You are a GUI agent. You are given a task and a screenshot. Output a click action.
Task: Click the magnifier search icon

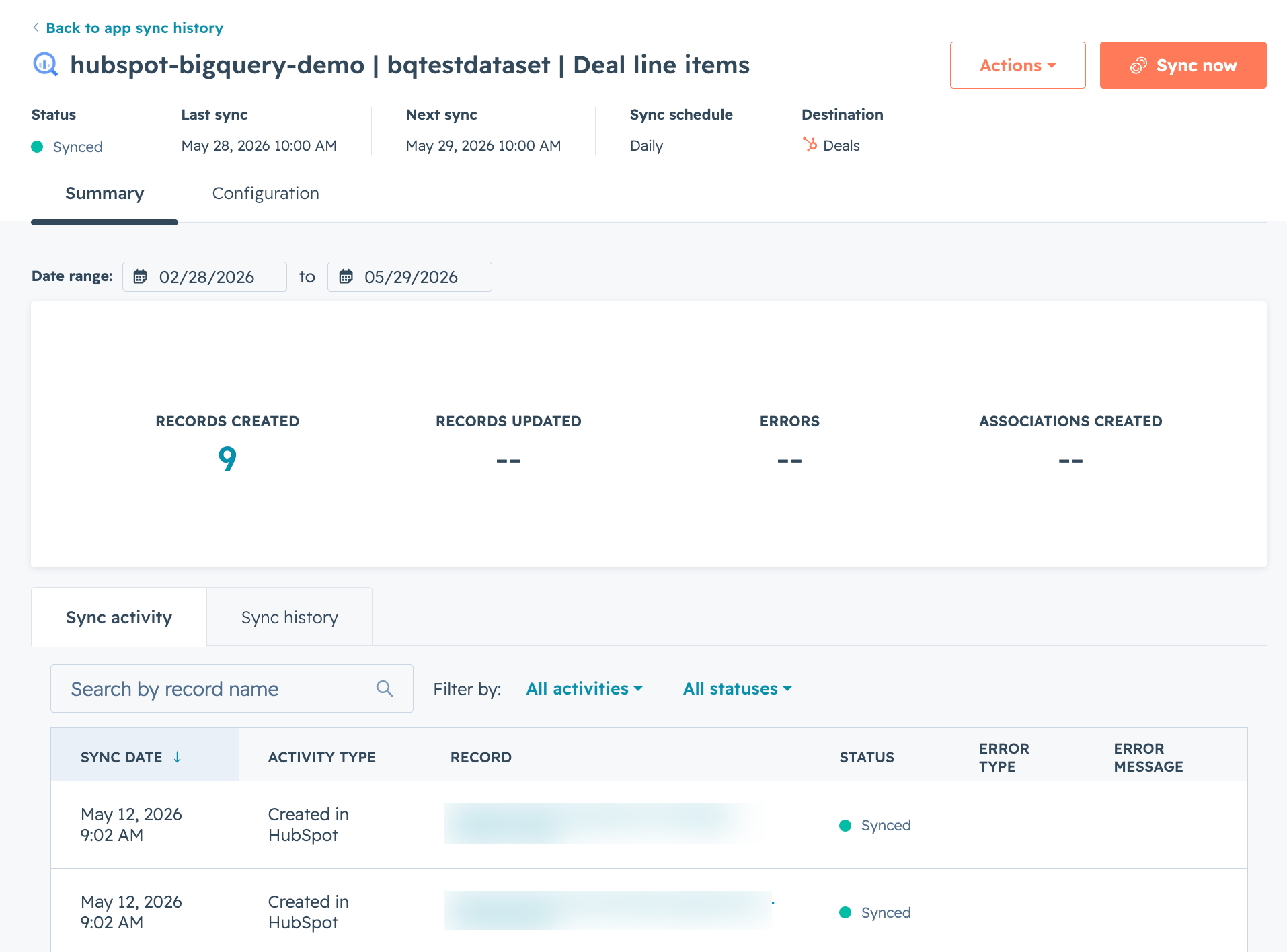[x=385, y=688]
